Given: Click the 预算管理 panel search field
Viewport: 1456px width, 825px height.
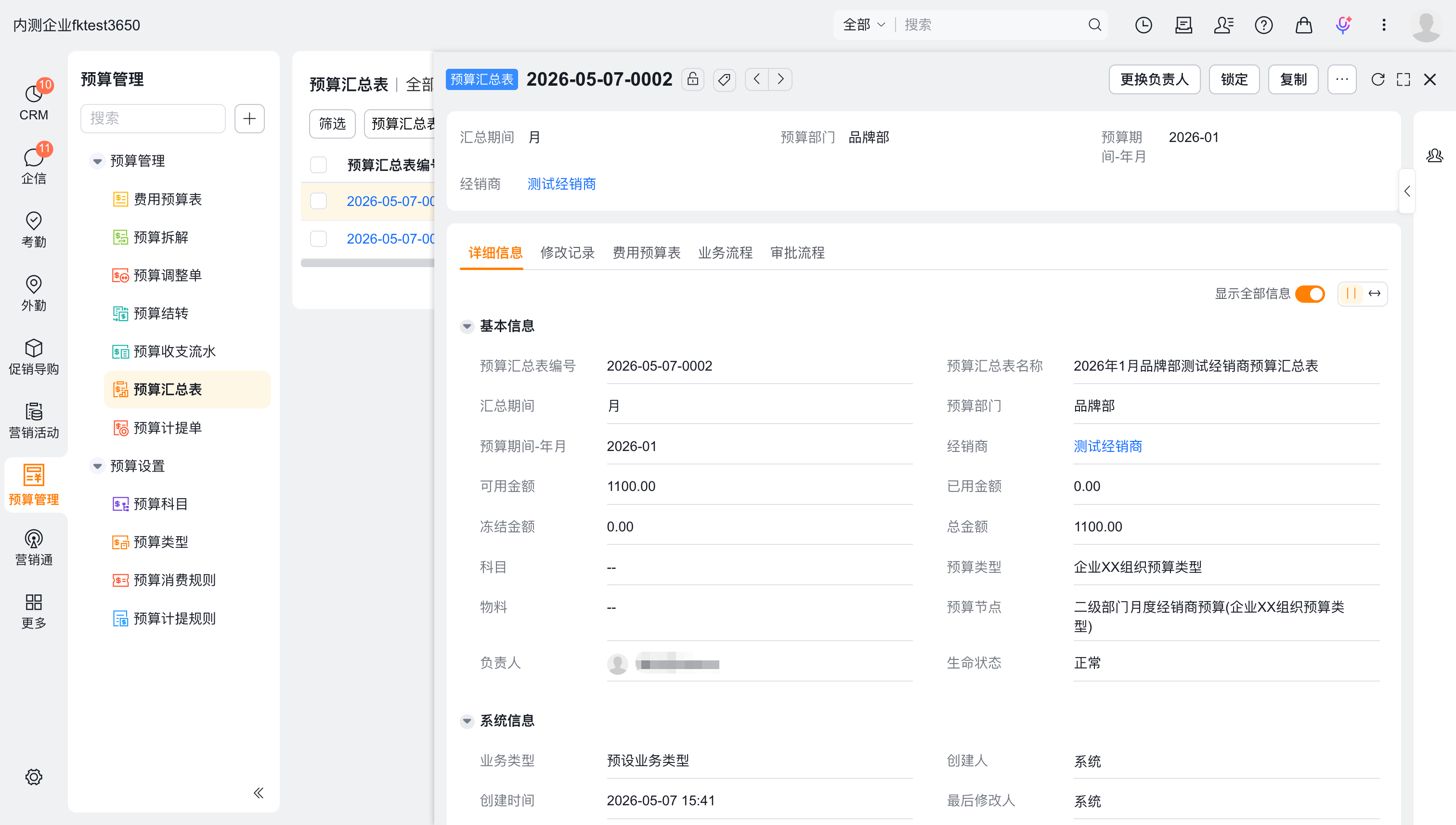Looking at the screenshot, I should (x=153, y=118).
